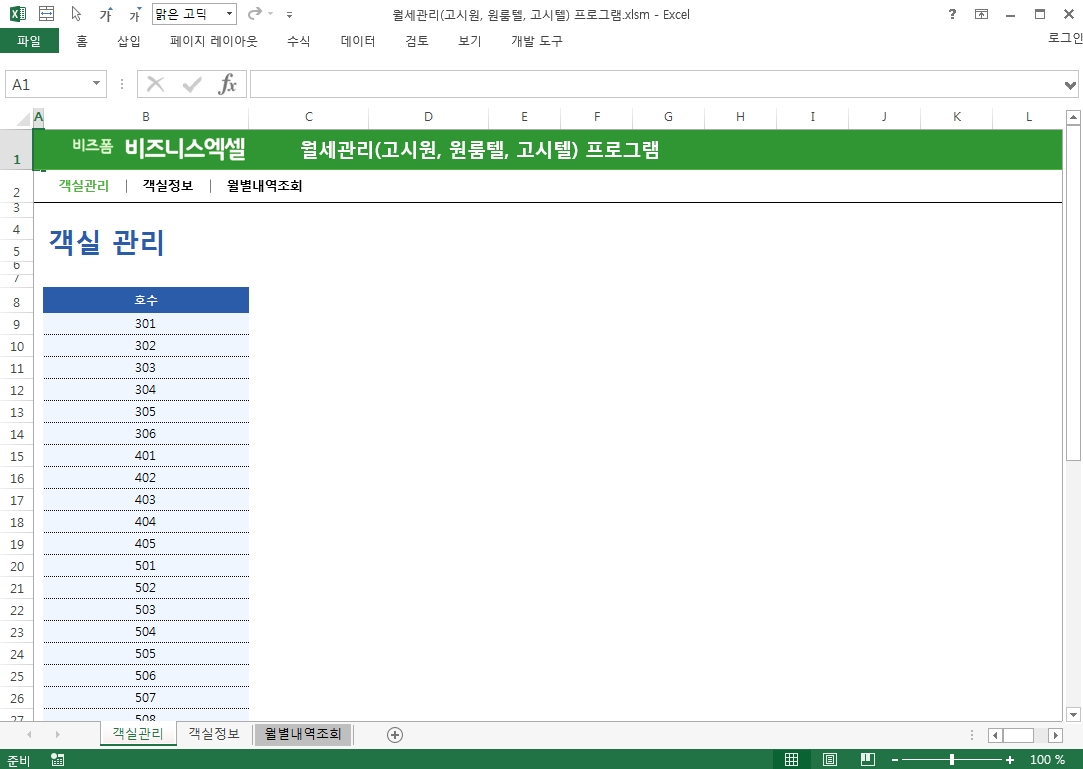Select column B header
This screenshot has width=1083, height=769.
point(146,117)
